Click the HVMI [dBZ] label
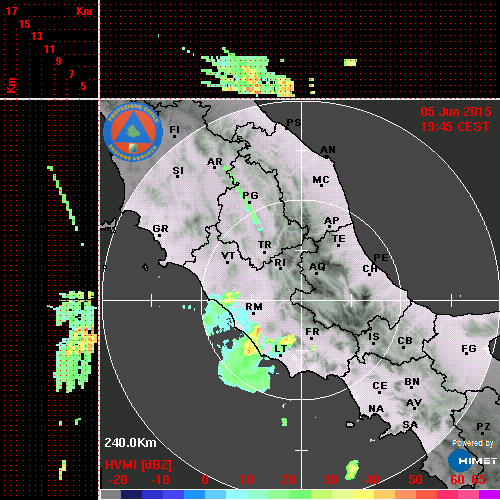 tap(138, 465)
